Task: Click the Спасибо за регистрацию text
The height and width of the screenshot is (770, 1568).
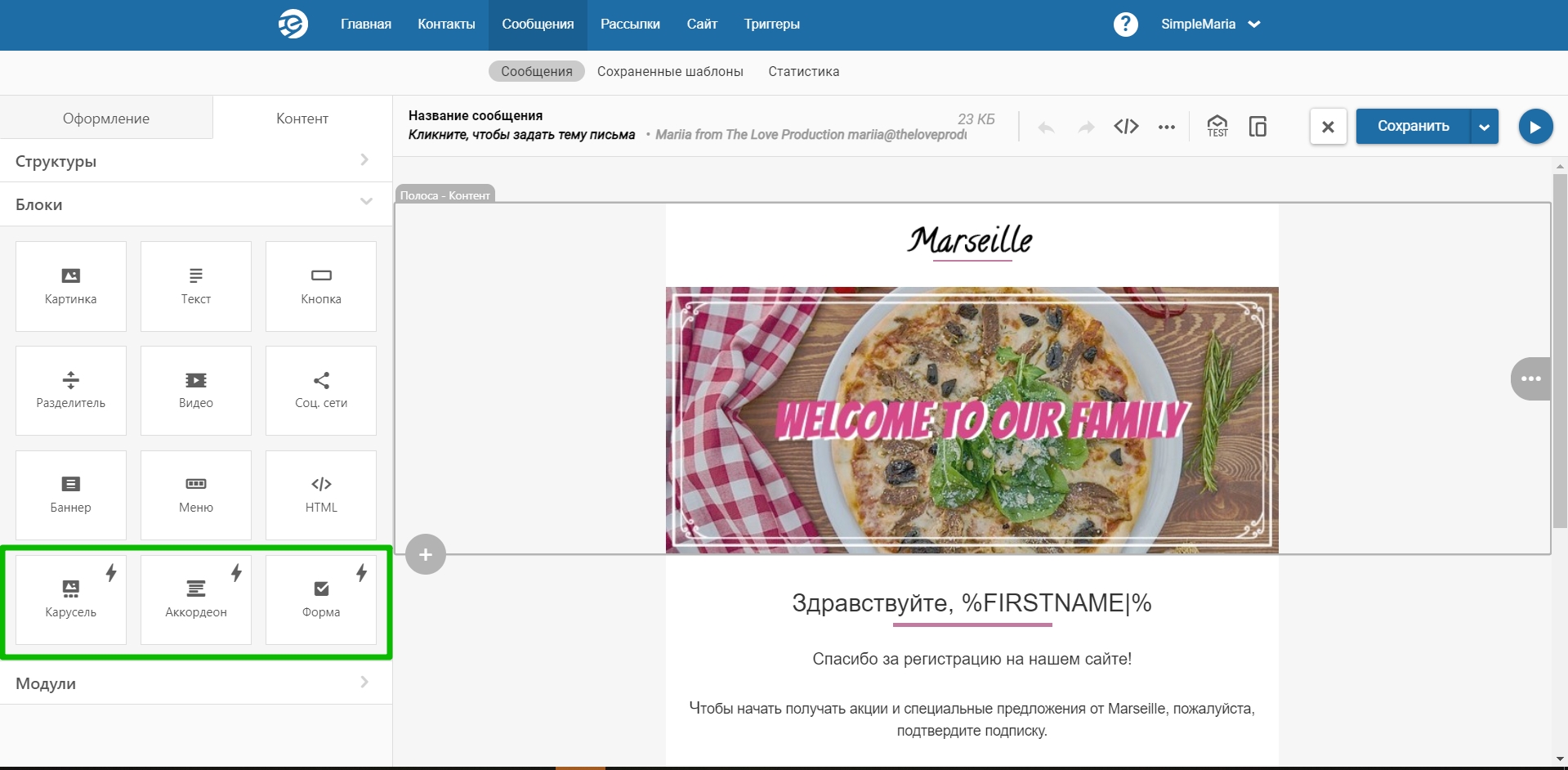Action: point(972,659)
